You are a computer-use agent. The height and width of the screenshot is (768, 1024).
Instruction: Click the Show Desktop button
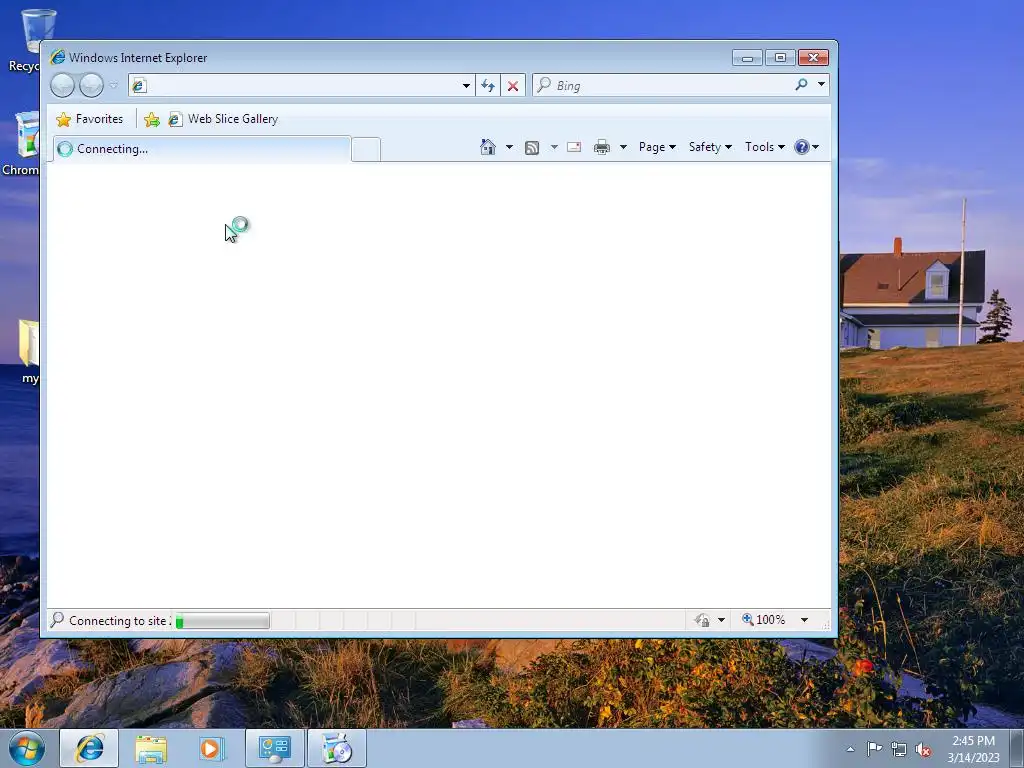1017,748
